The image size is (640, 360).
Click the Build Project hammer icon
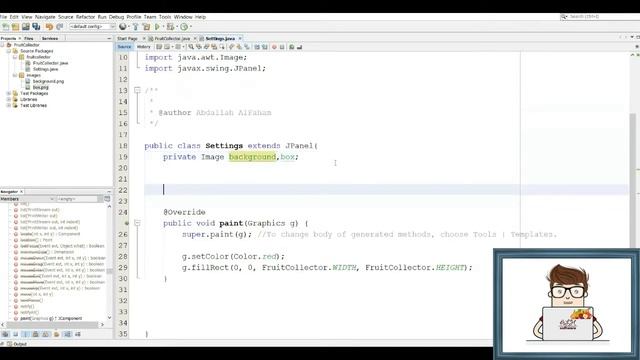click(136, 27)
